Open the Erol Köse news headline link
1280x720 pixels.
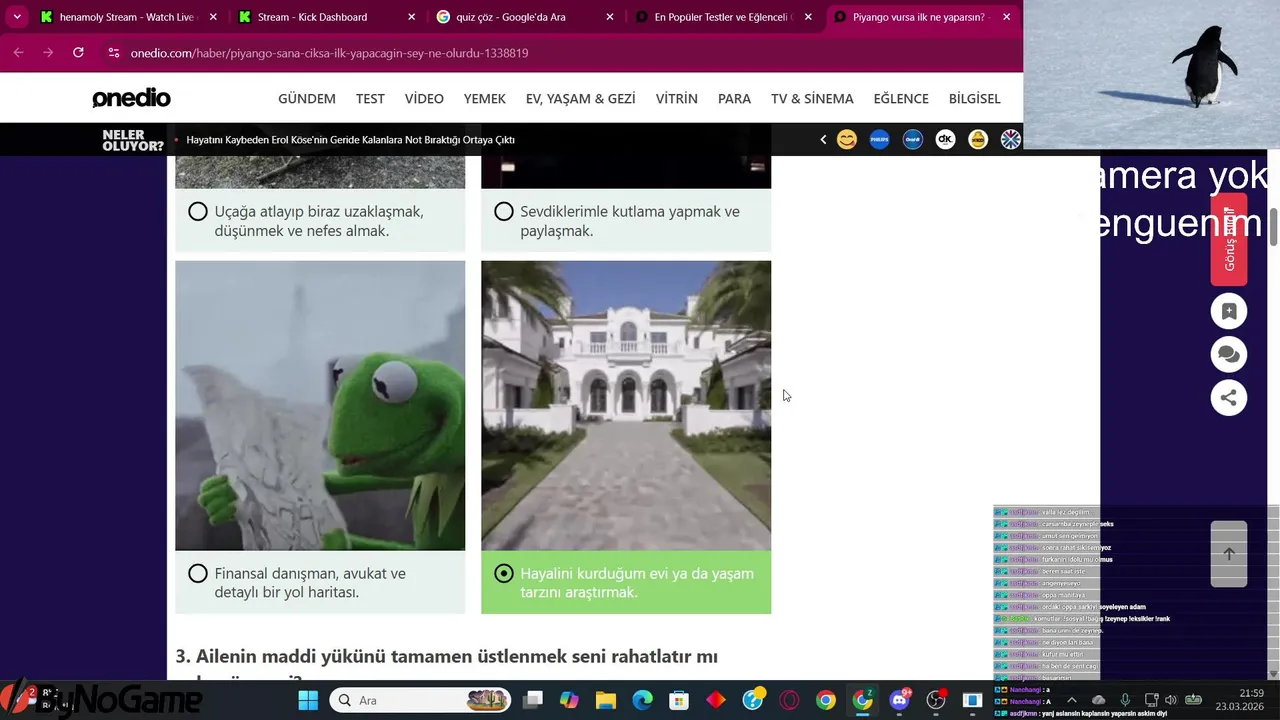pos(351,140)
